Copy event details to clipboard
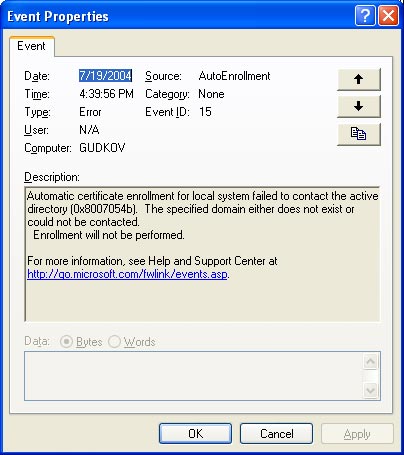This screenshot has height=455, width=404. (359, 134)
